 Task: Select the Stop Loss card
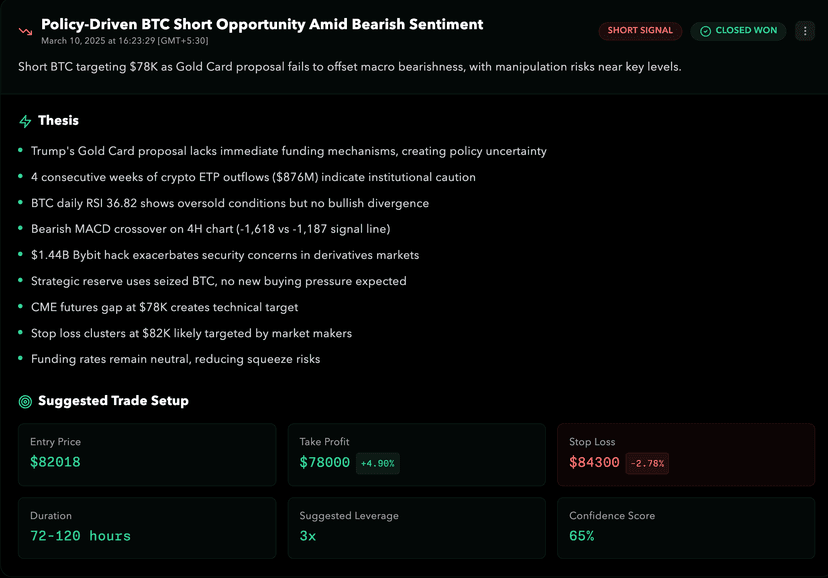pos(685,454)
